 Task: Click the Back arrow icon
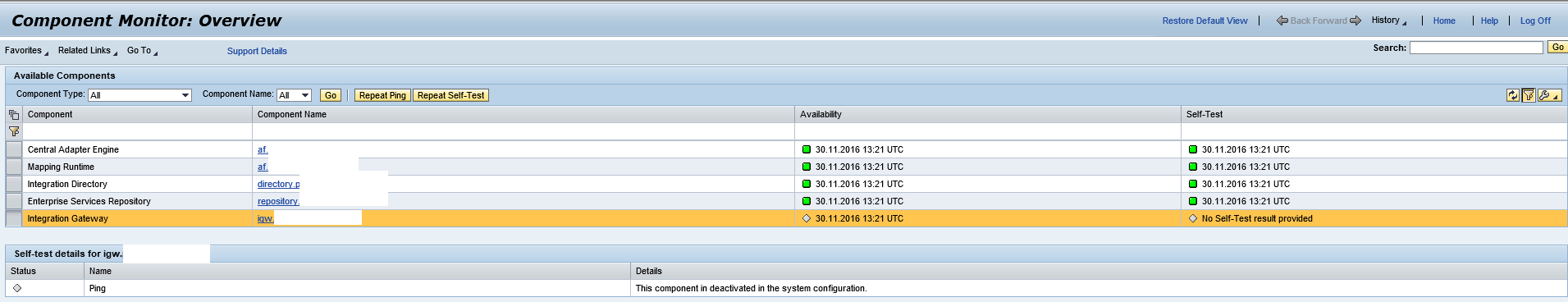tap(1282, 21)
